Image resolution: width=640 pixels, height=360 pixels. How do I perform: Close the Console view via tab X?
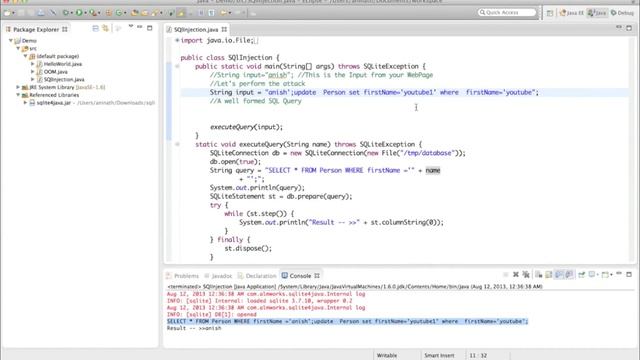317,276
